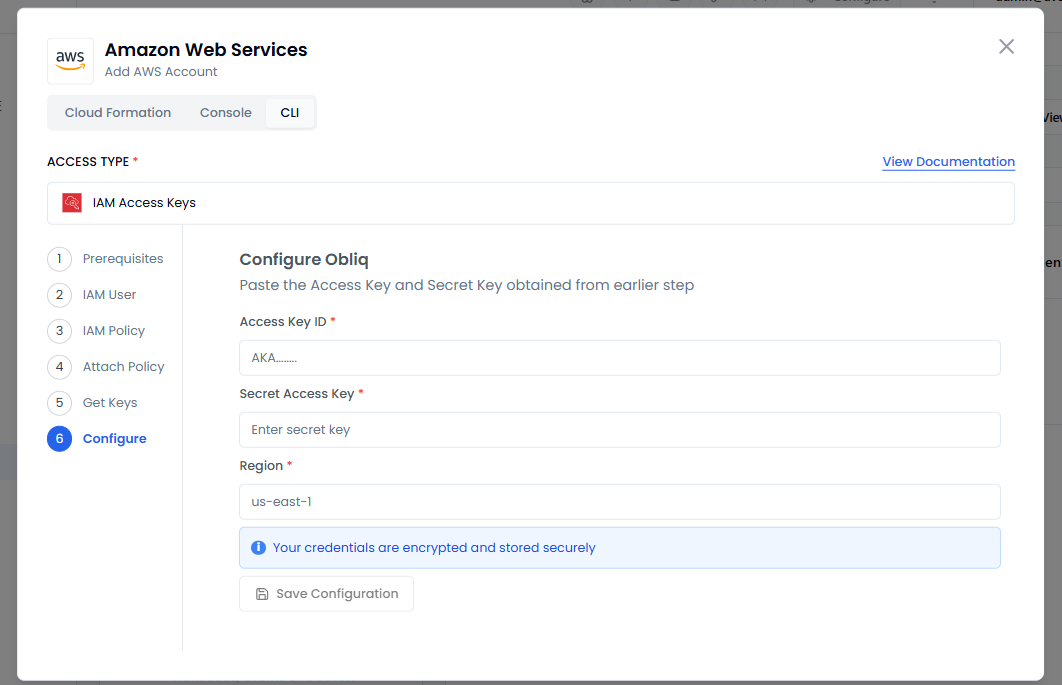The image size is (1062, 685).
Task: Focus the Access Key ID input field
Action: pos(619,358)
